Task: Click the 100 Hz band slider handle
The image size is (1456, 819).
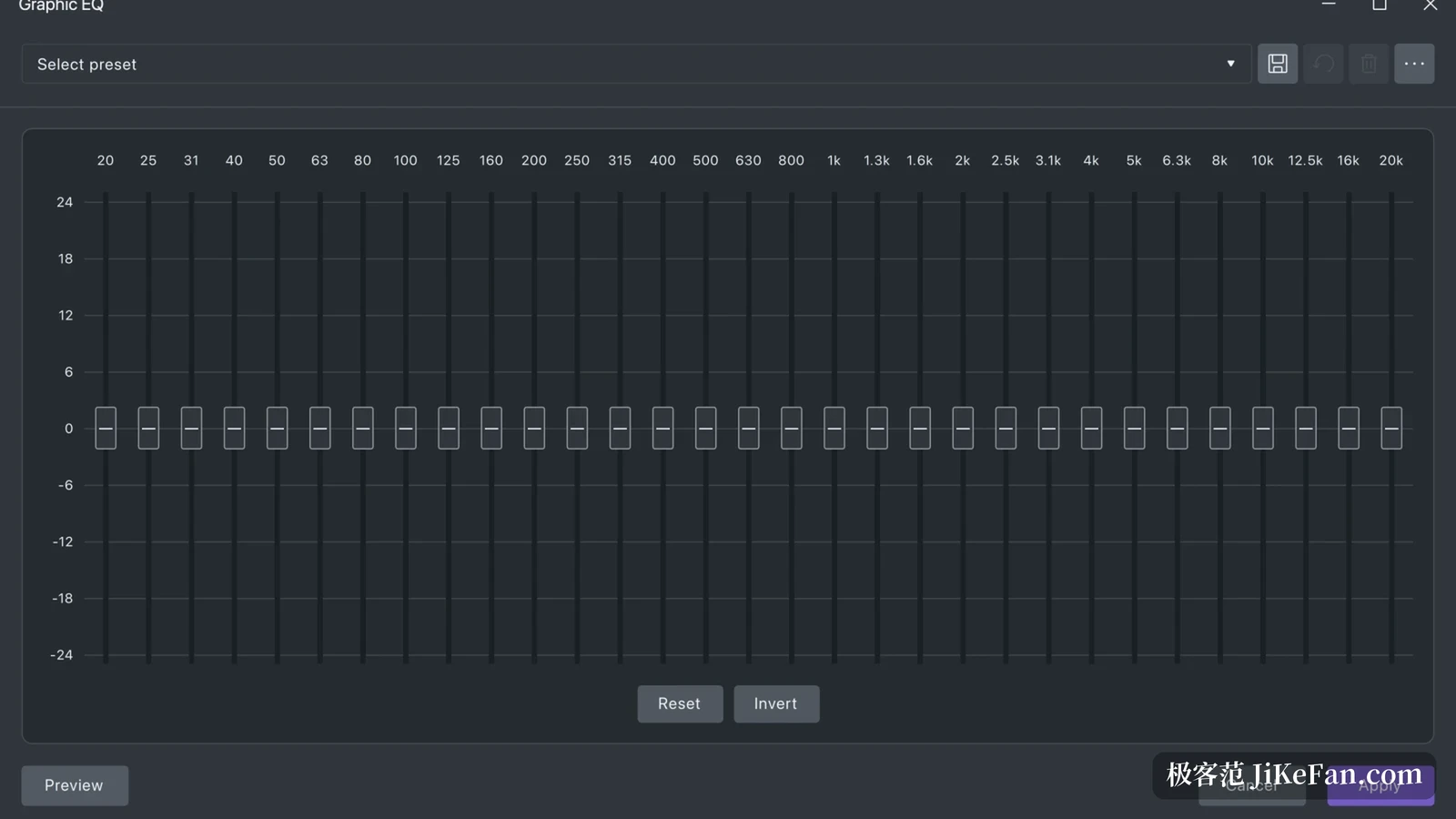Action: [x=406, y=428]
